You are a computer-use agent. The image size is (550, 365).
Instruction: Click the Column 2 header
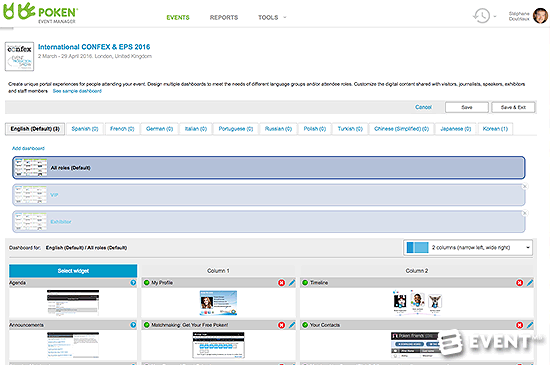pos(417,271)
